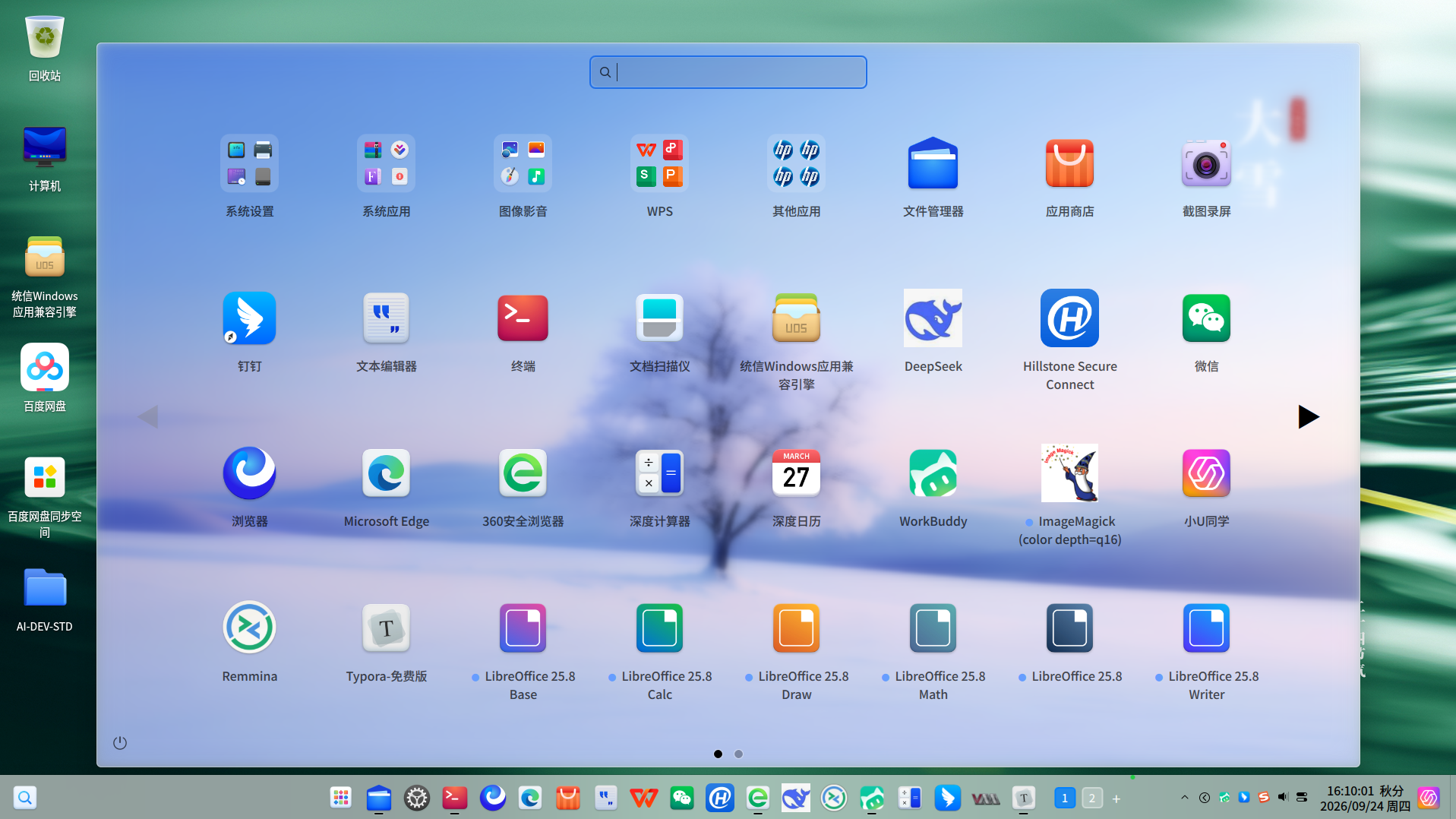The width and height of the screenshot is (1456, 819).
Task: Open the 钉钉 app in launcher
Action: click(x=249, y=318)
